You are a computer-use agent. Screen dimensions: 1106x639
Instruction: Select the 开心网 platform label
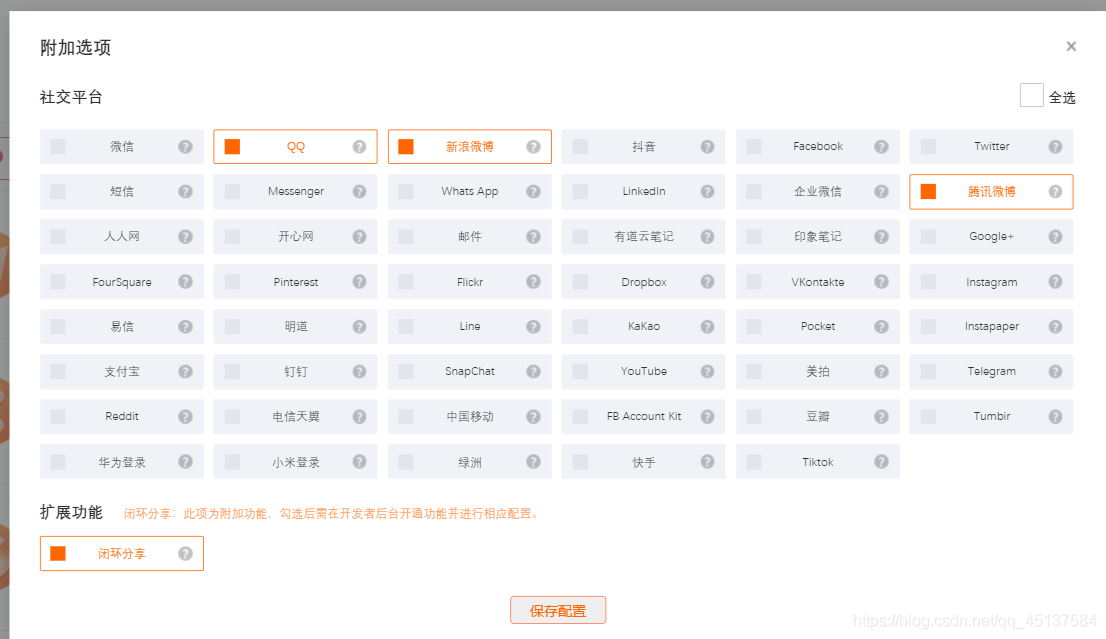[296, 236]
